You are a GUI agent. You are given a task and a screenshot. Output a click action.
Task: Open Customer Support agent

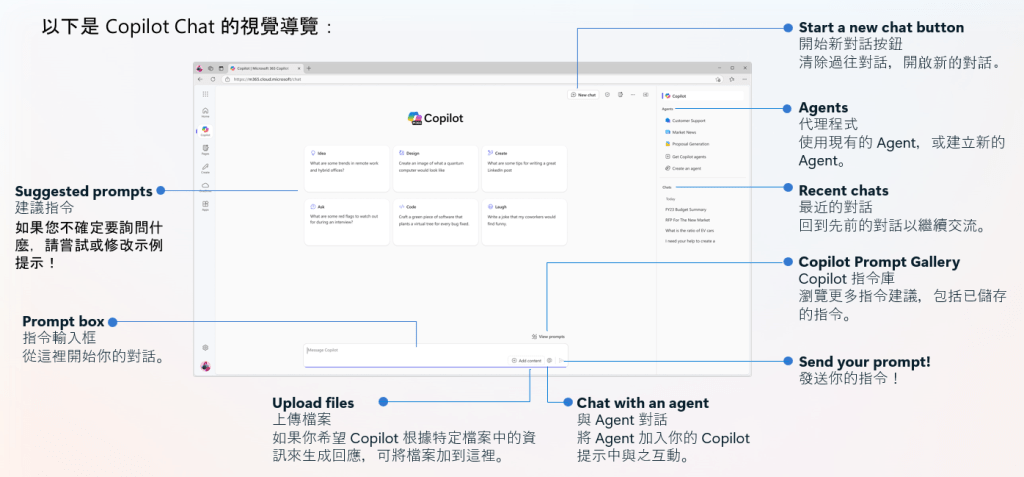click(x=684, y=121)
